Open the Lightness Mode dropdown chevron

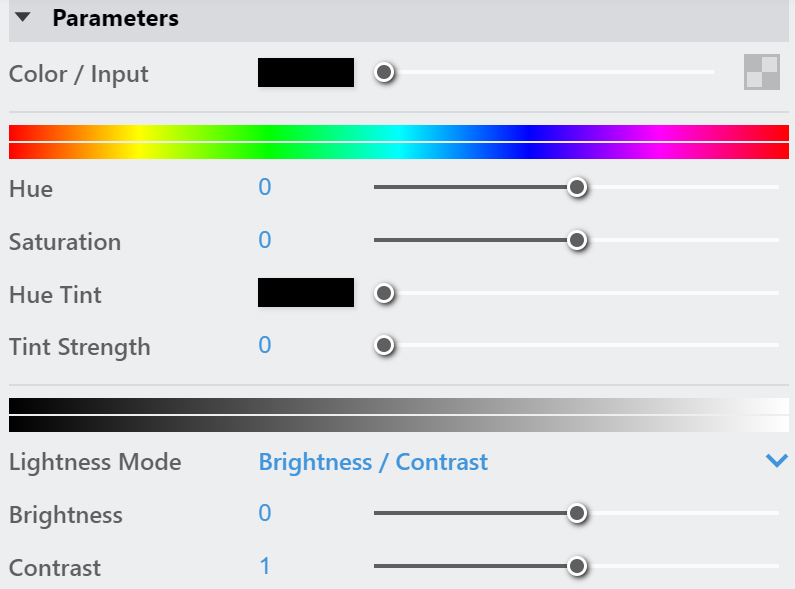pyautogui.click(x=776, y=461)
